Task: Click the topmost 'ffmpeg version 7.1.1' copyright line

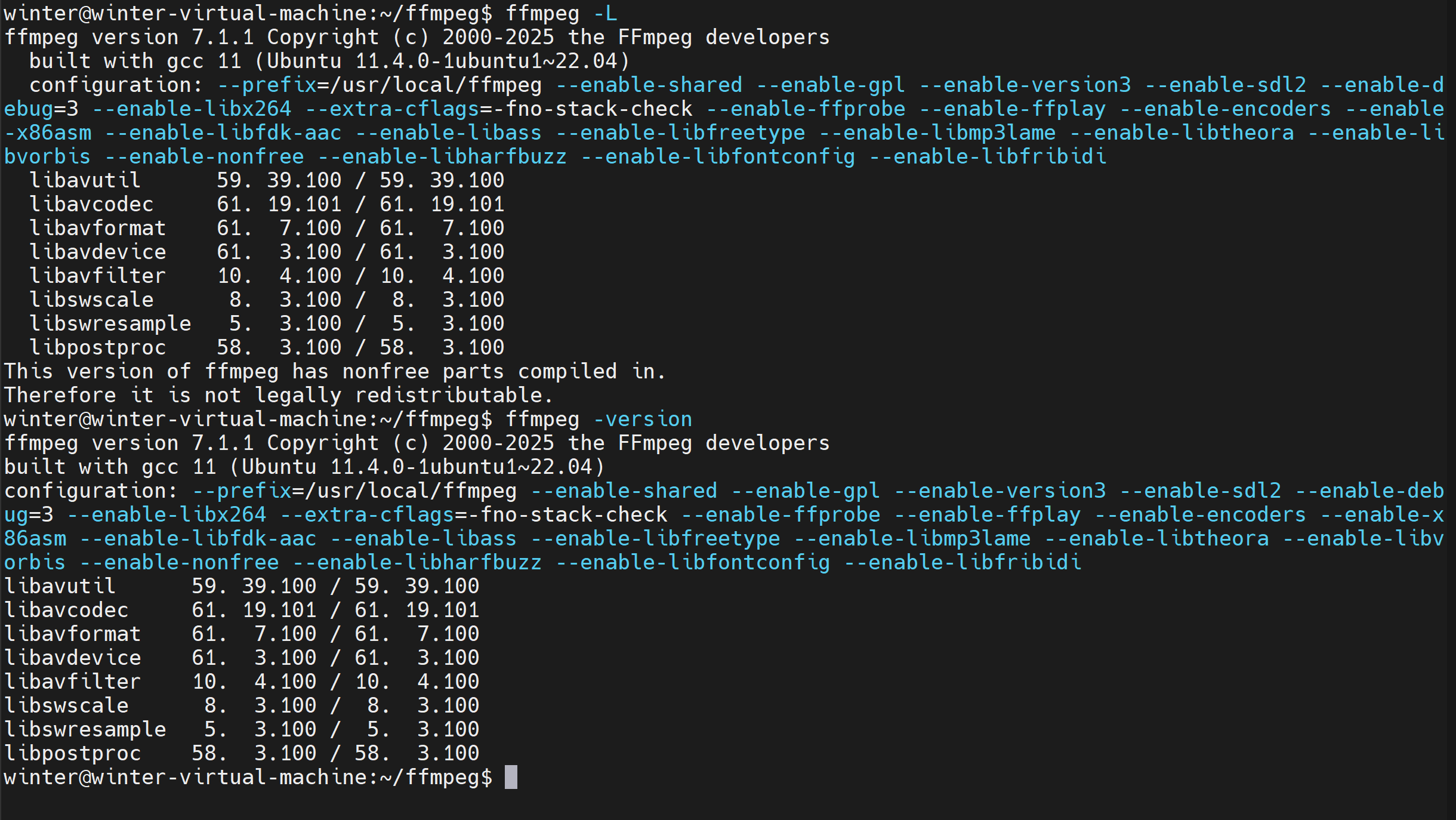Action: 417,37
